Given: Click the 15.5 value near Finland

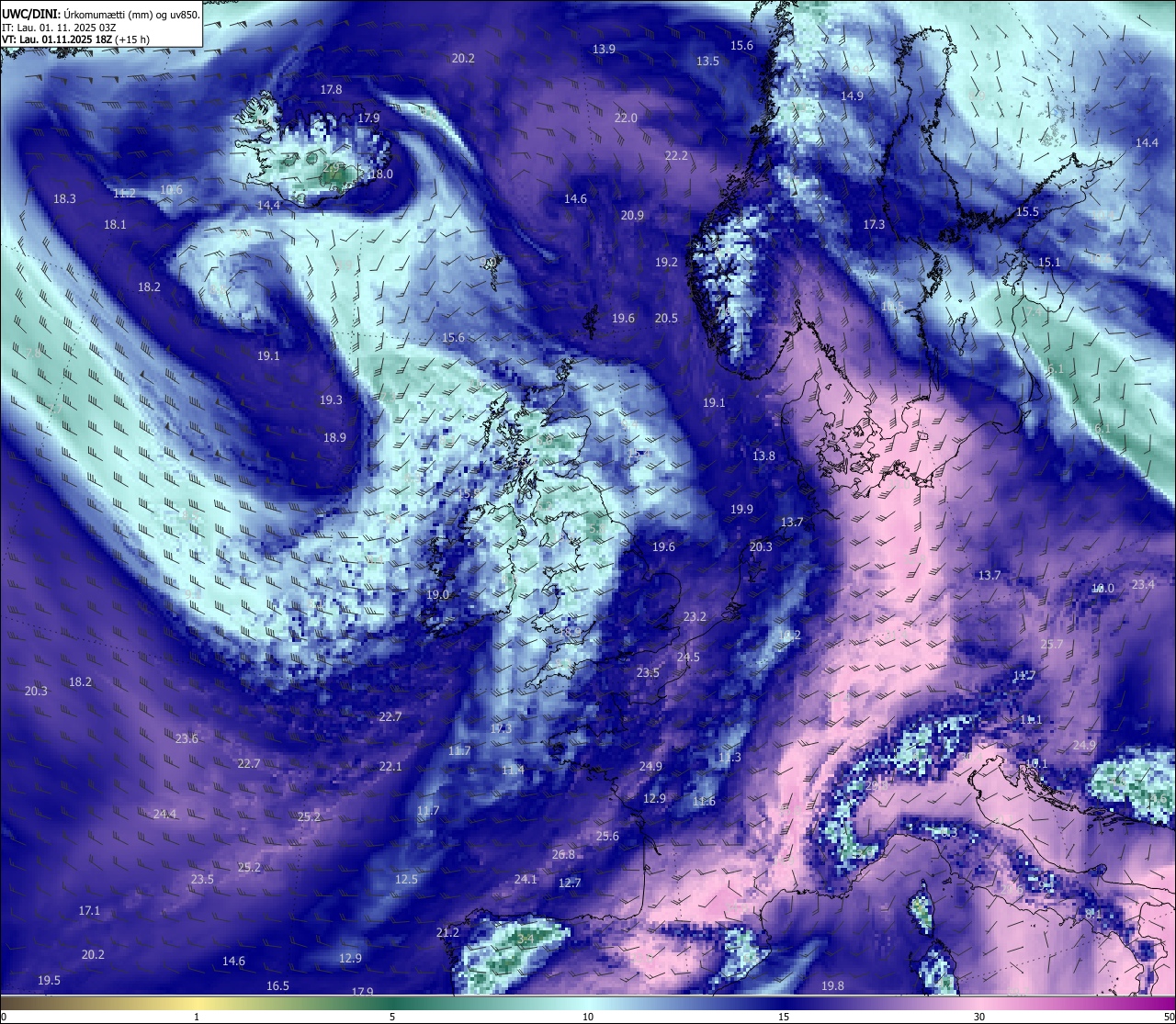Looking at the screenshot, I should pos(1027,212).
